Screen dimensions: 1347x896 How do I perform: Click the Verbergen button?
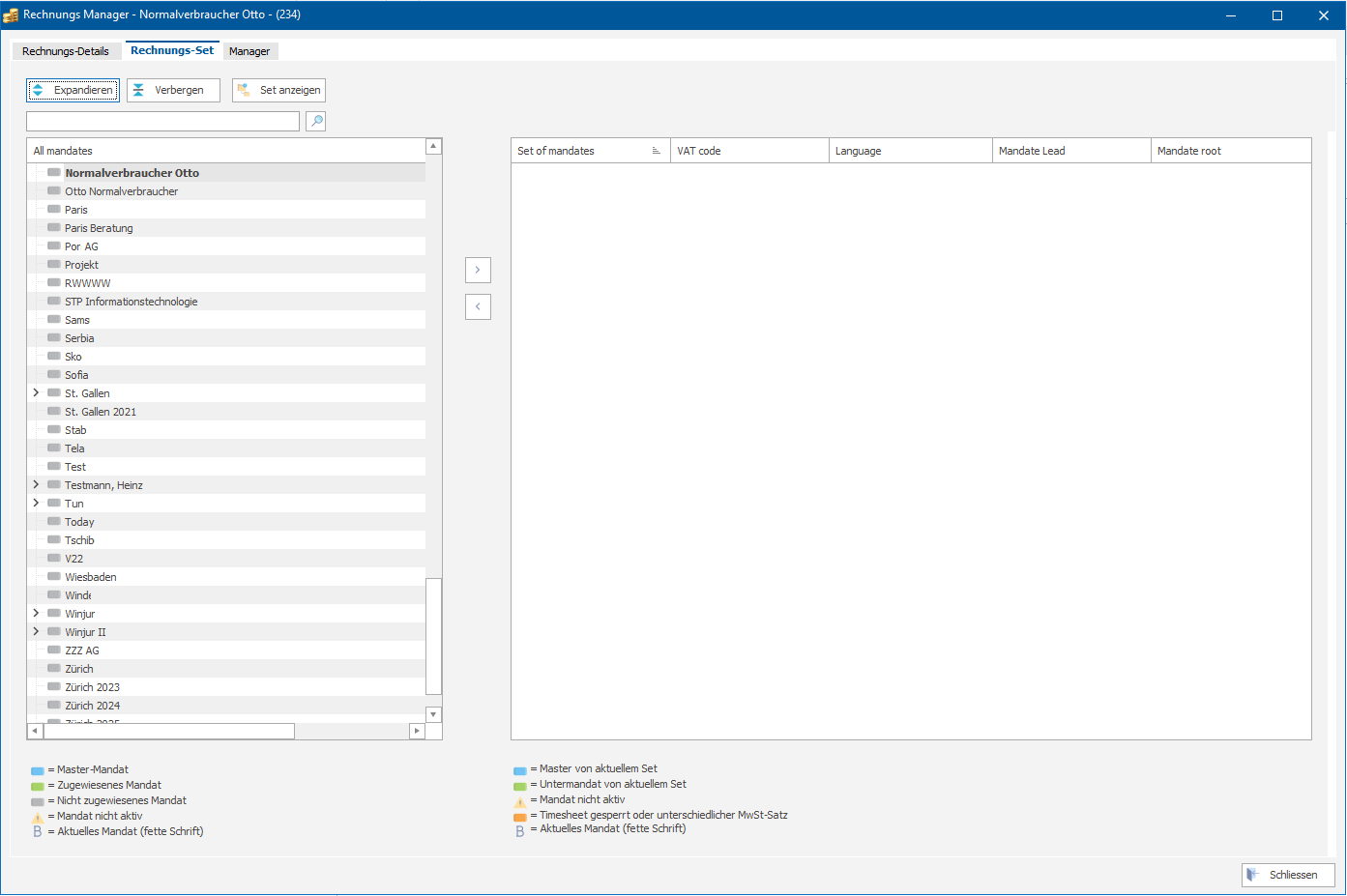173,90
